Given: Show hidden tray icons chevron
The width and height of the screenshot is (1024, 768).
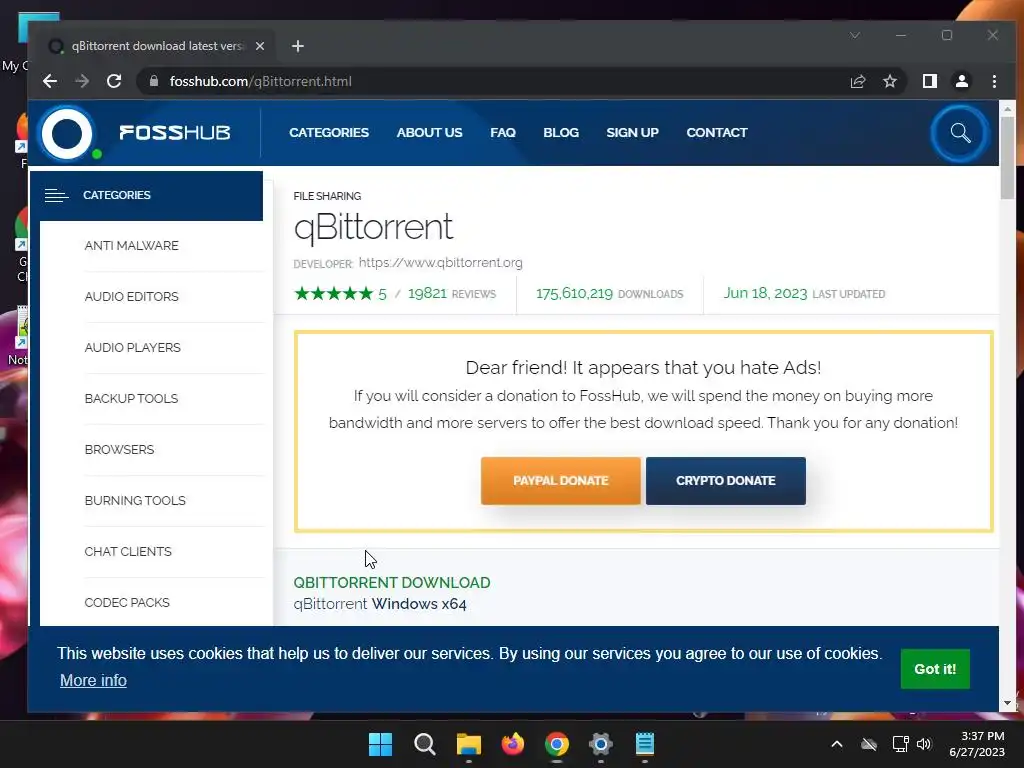Looking at the screenshot, I should (x=837, y=744).
